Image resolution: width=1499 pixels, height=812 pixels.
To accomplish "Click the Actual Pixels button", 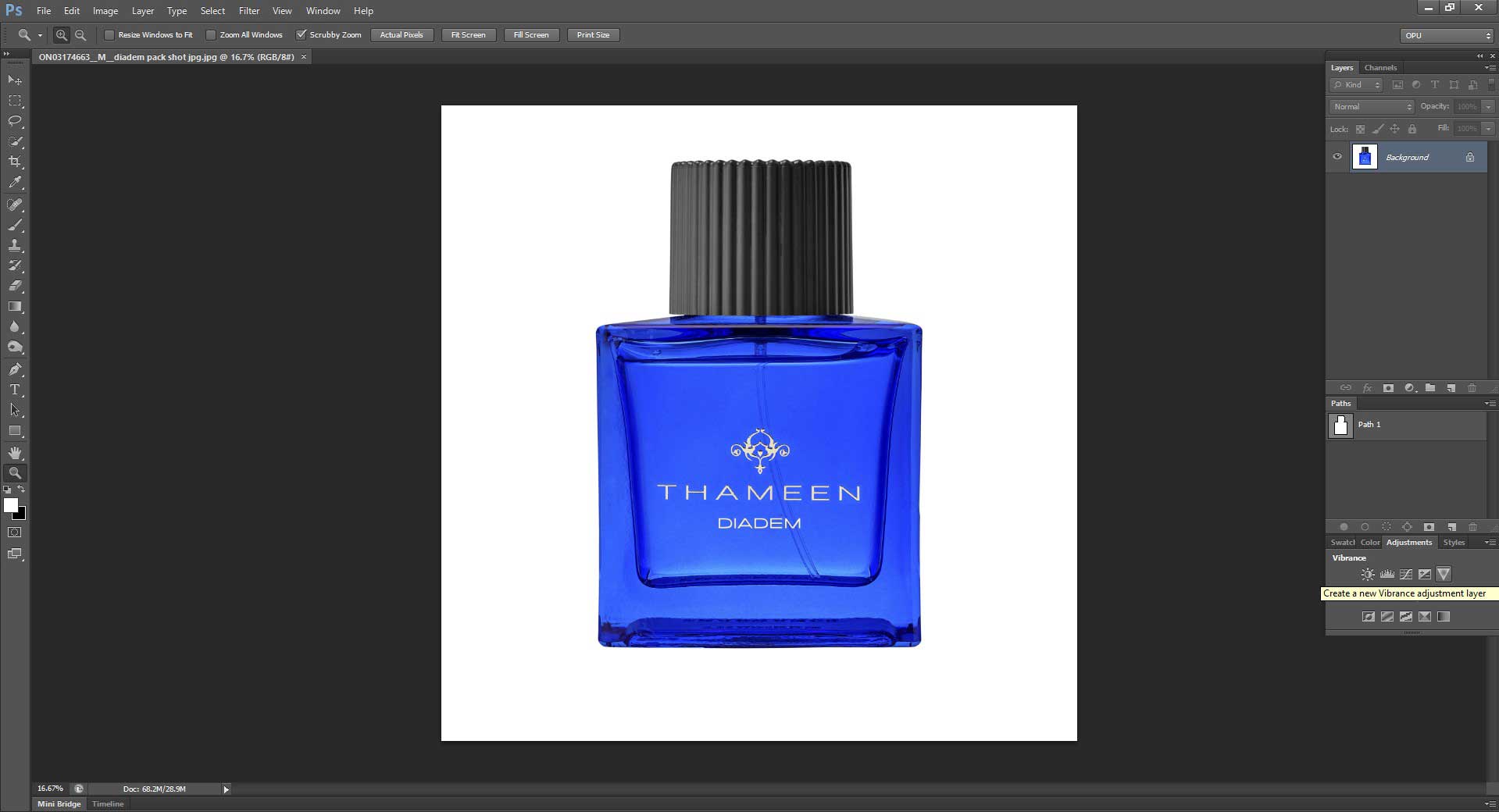I will 402,34.
